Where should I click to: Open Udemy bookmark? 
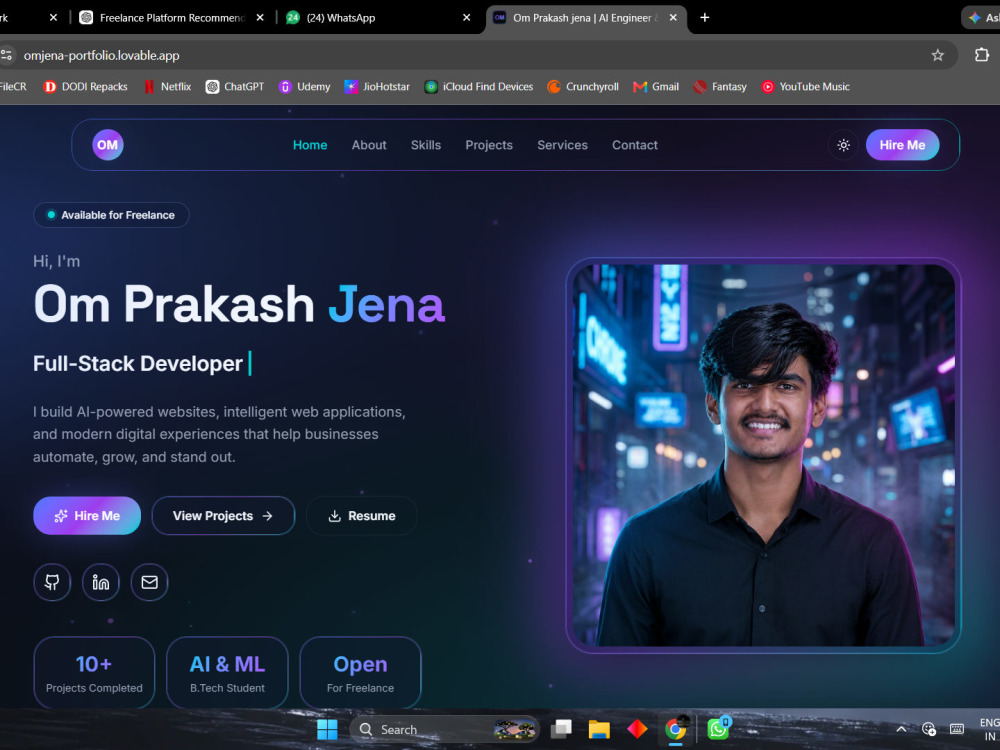[304, 87]
